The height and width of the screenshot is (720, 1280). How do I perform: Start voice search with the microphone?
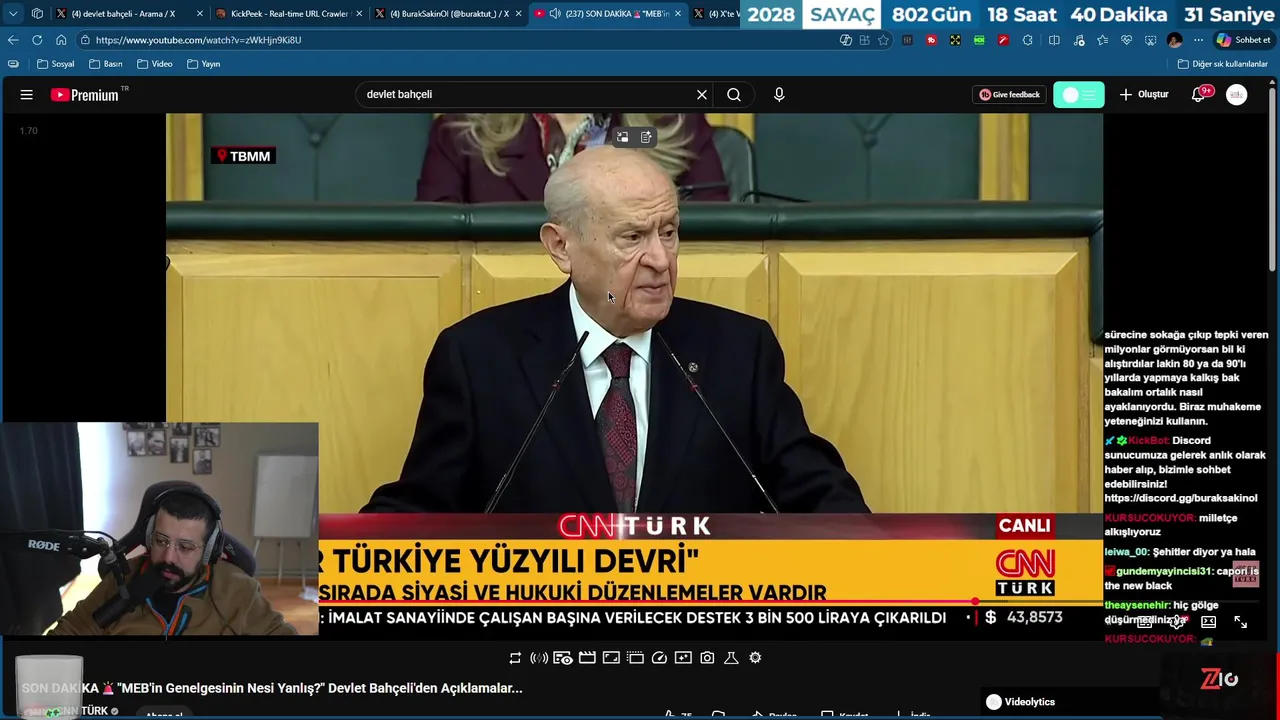click(779, 95)
